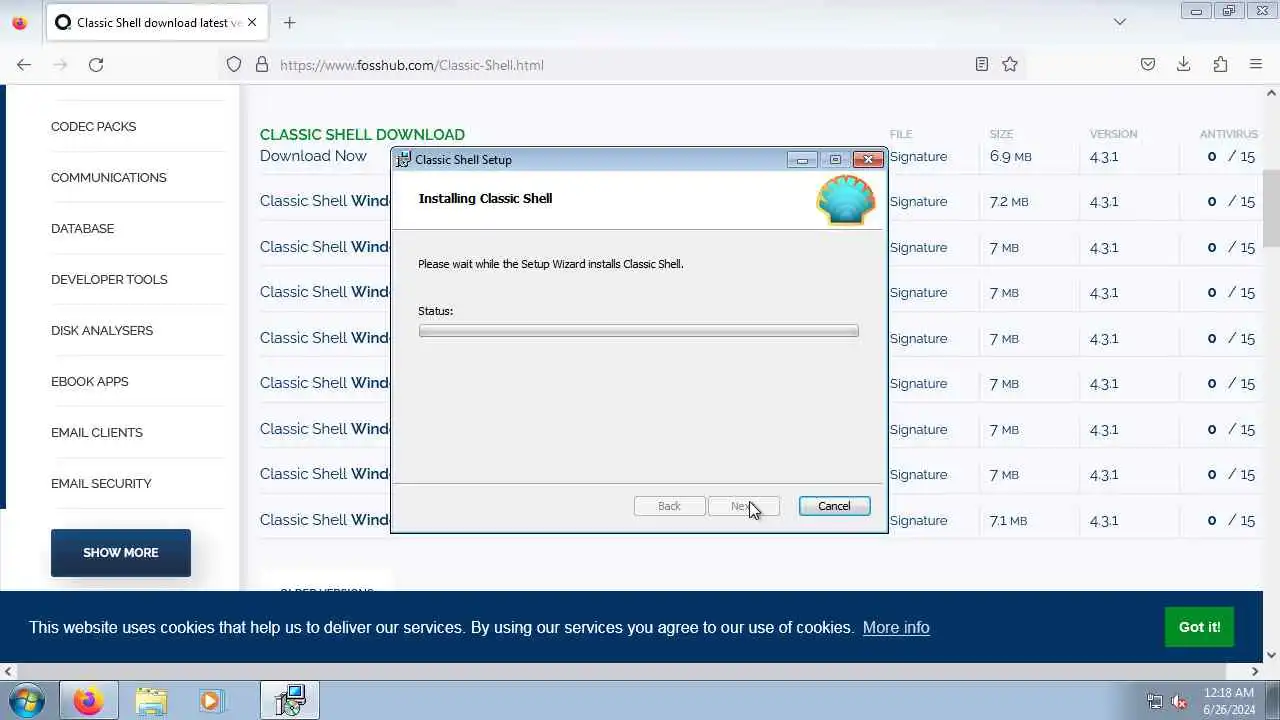The width and height of the screenshot is (1280, 720).
Task: Click the muted volume tray icon
Action: point(1179,702)
